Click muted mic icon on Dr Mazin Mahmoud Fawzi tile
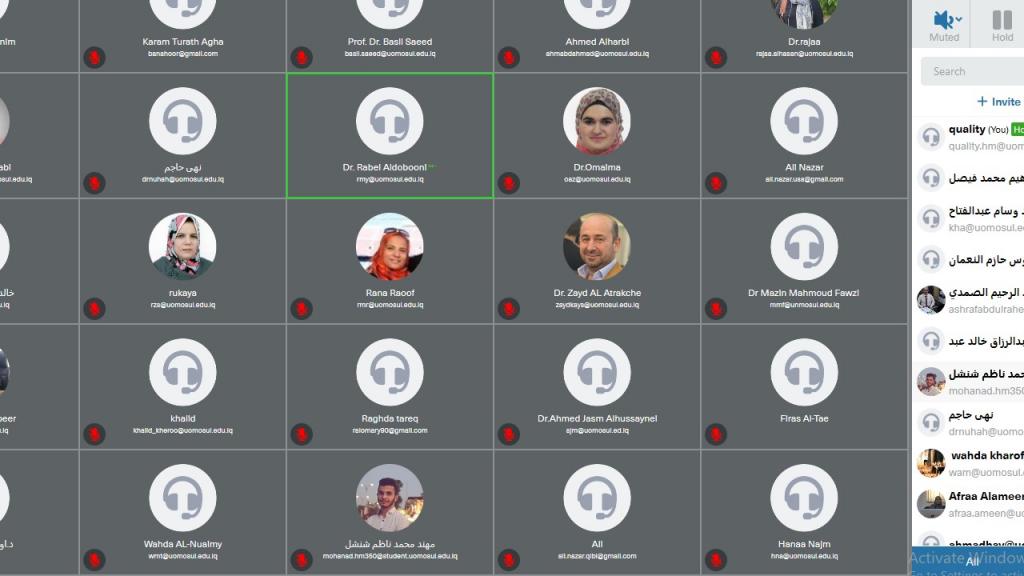 [715, 308]
